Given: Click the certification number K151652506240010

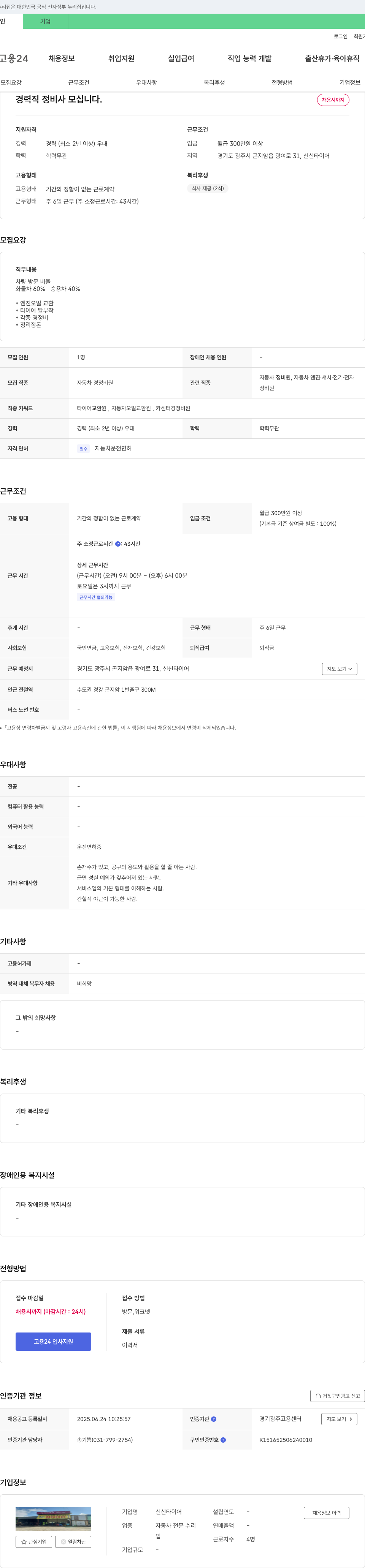Looking at the screenshot, I should pos(286,1440).
